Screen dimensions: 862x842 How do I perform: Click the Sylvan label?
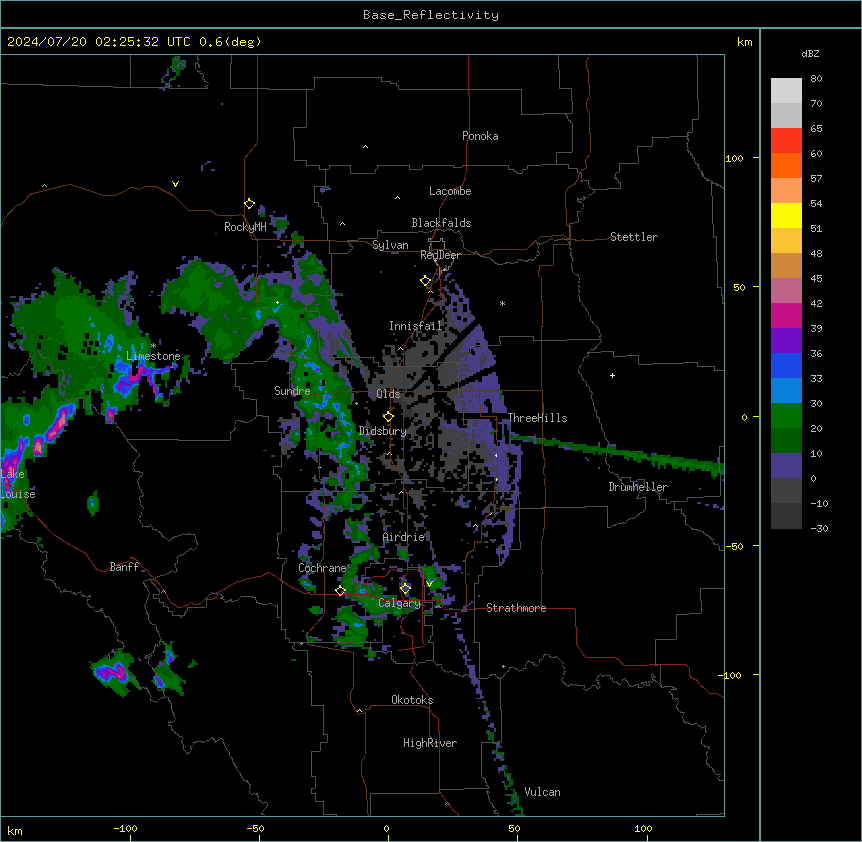coord(390,245)
